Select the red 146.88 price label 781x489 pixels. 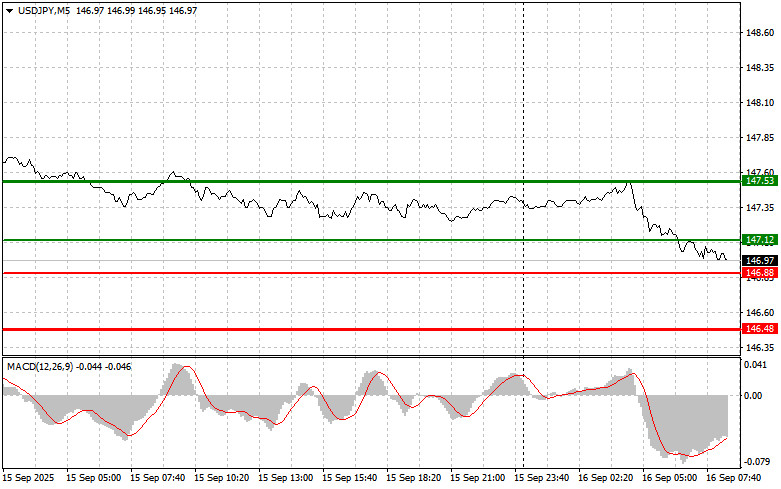click(x=759, y=273)
